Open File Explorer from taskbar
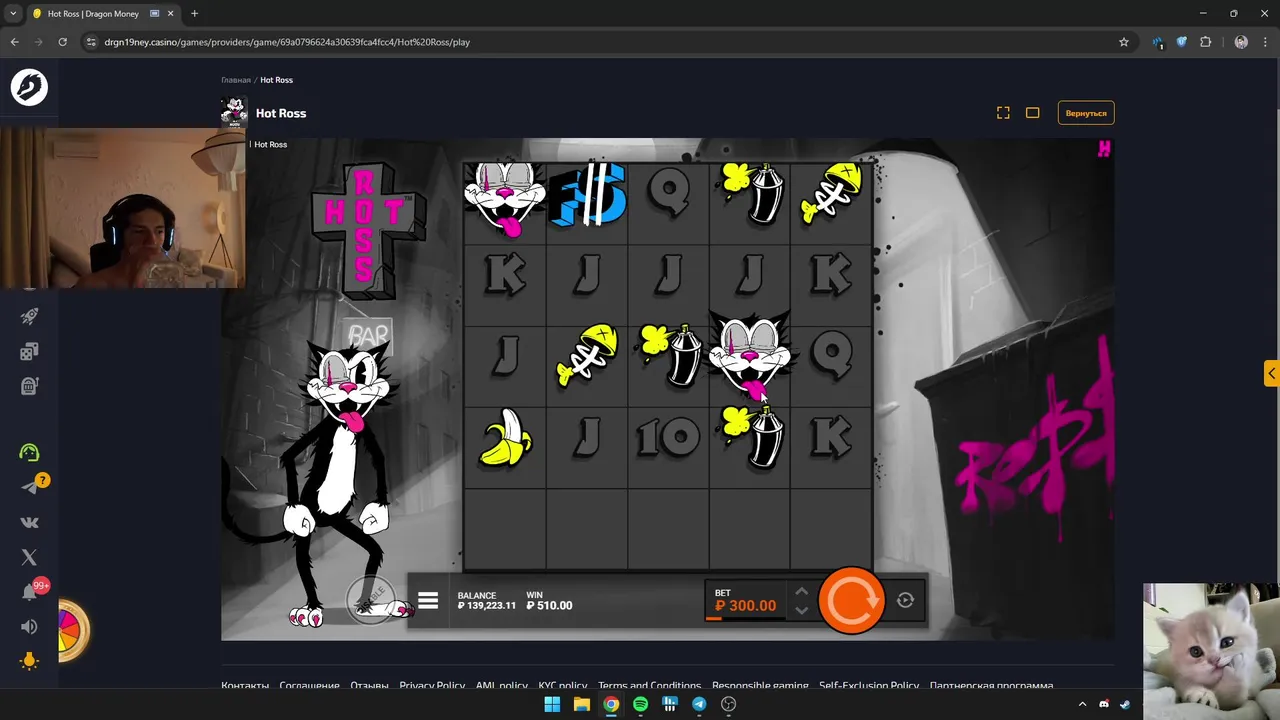 coord(581,704)
